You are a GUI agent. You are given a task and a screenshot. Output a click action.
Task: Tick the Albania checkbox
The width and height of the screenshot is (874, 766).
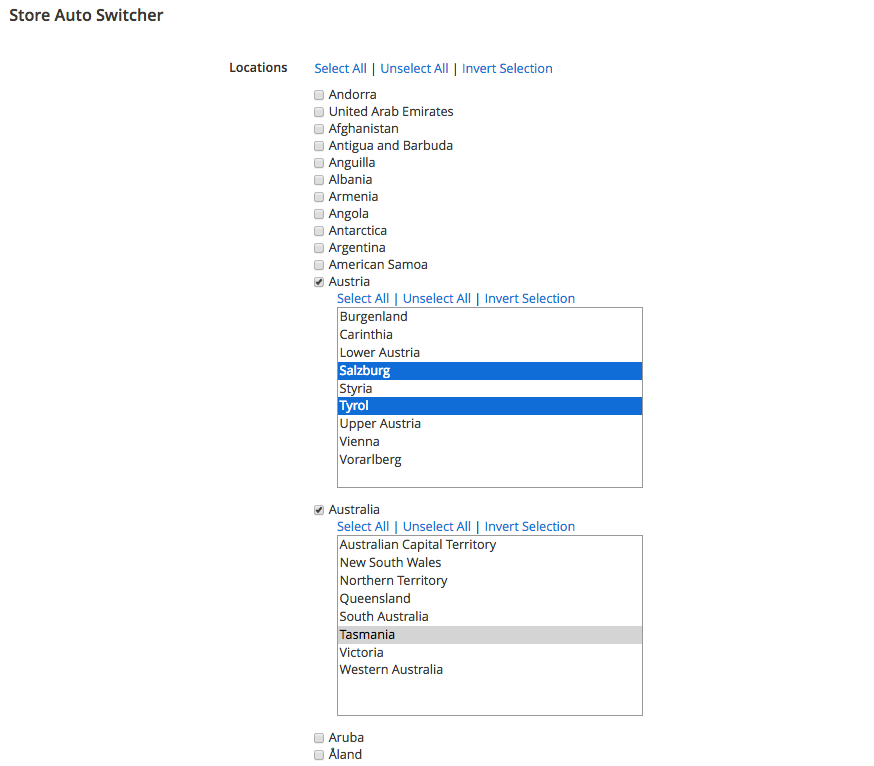click(319, 180)
